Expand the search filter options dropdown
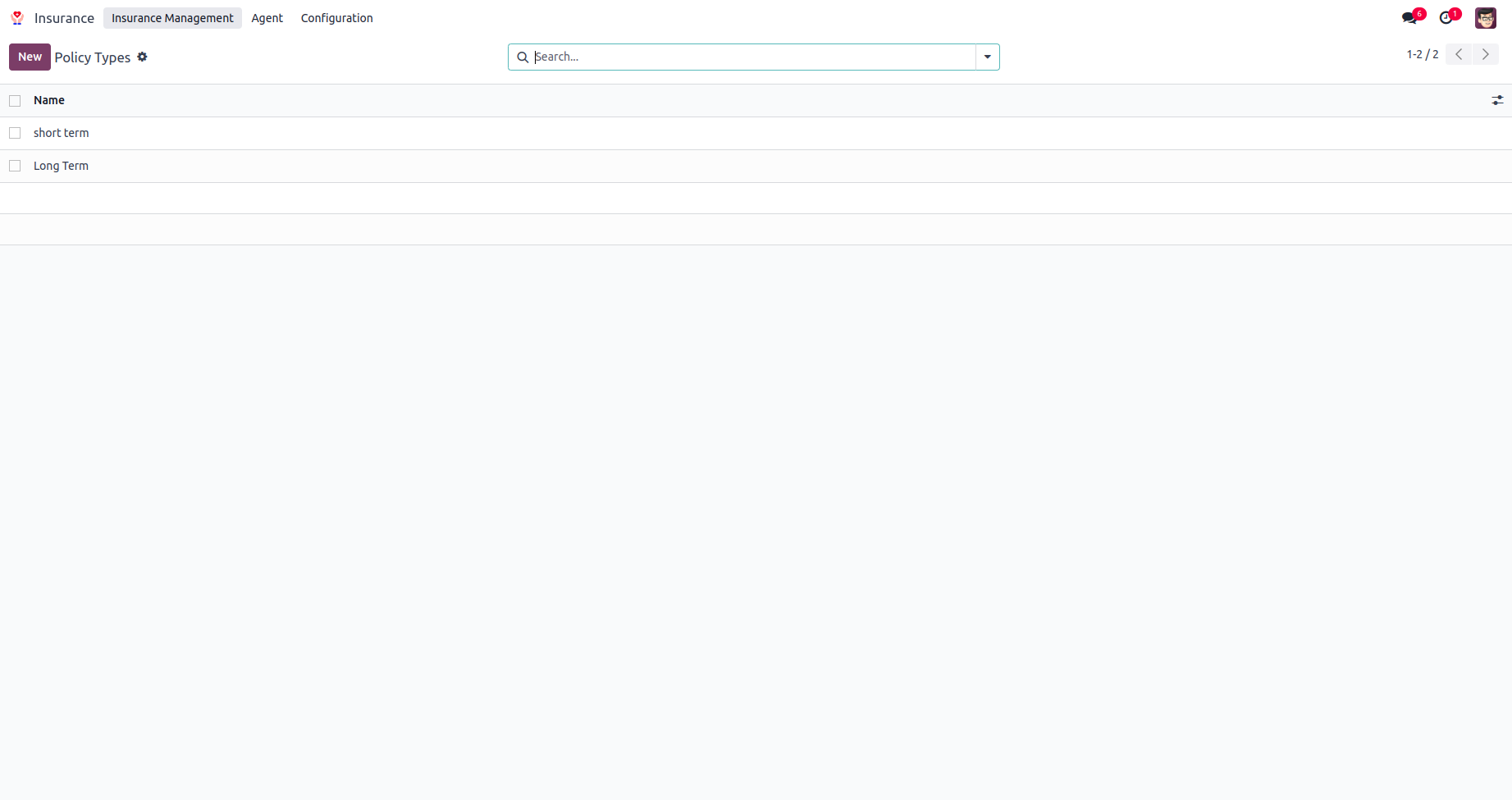The width and height of the screenshot is (1512, 800). click(x=988, y=57)
